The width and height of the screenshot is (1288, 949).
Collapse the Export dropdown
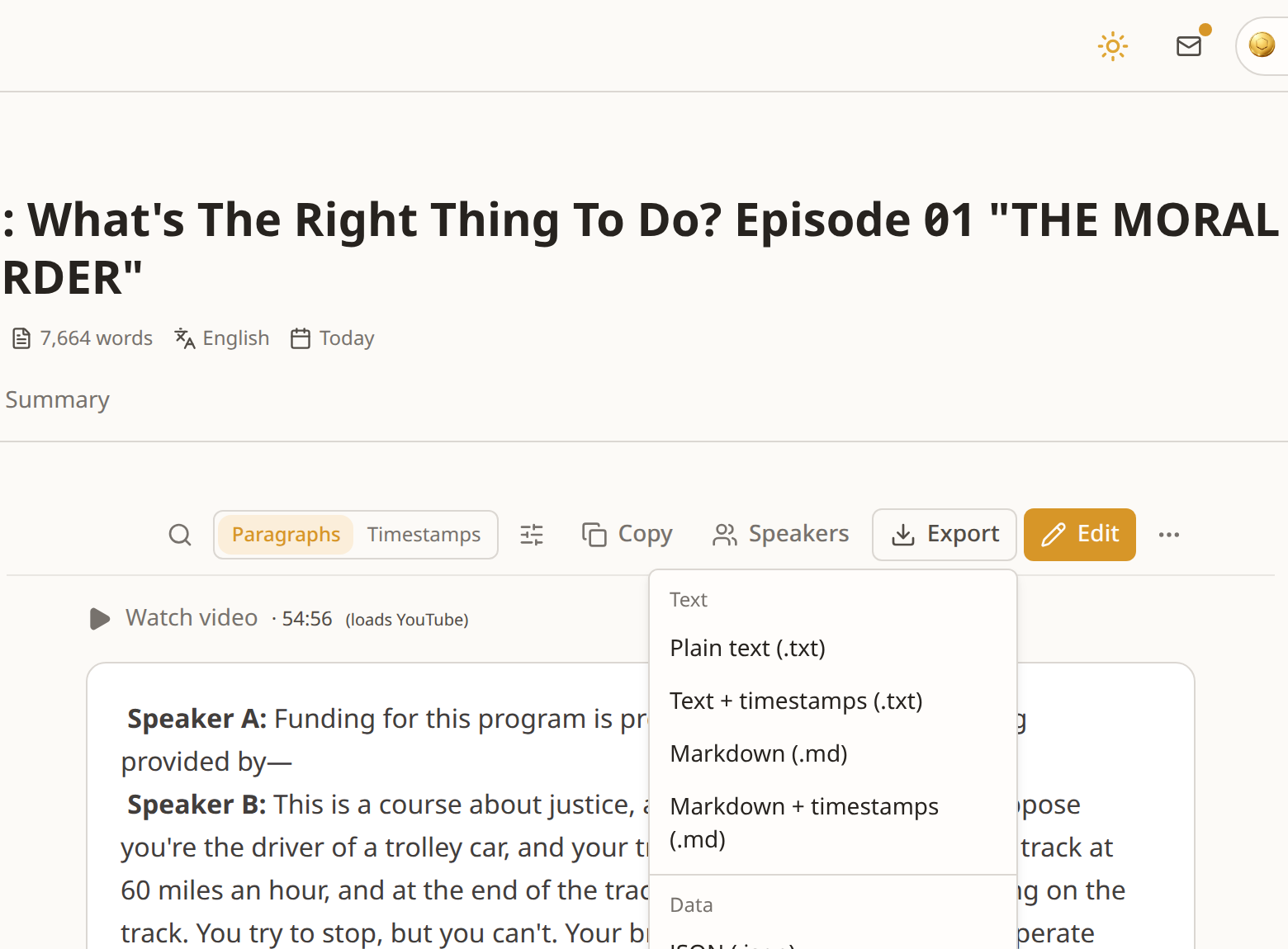click(x=945, y=535)
